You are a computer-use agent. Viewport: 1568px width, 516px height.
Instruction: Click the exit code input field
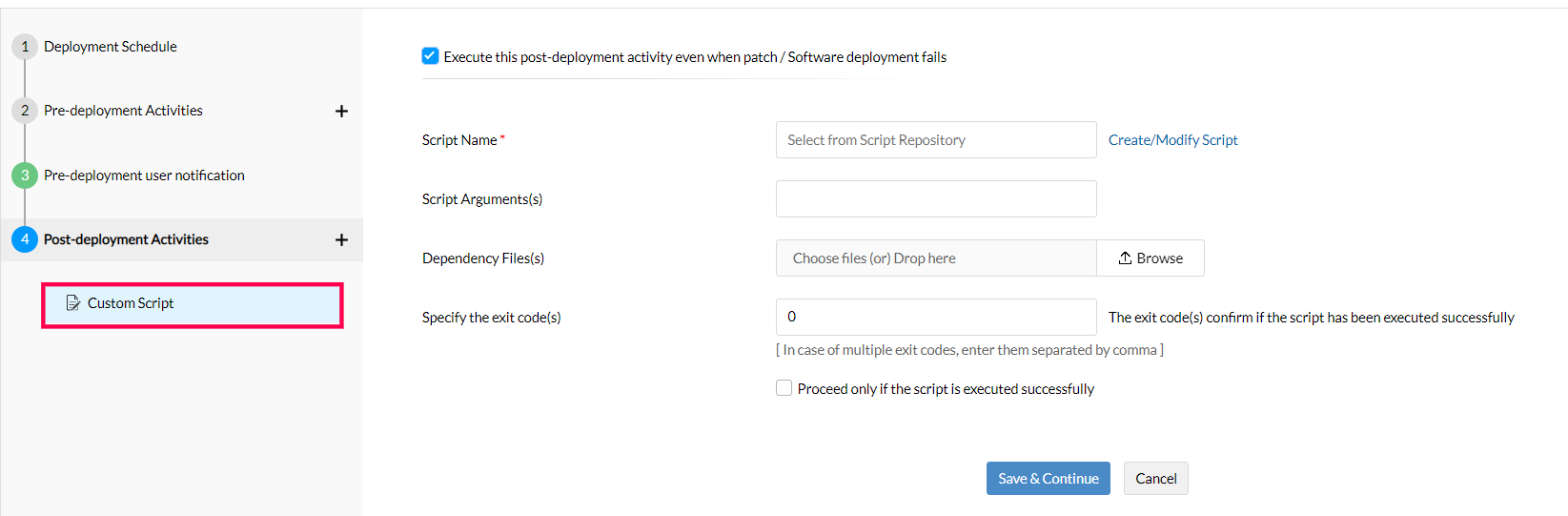point(935,317)
